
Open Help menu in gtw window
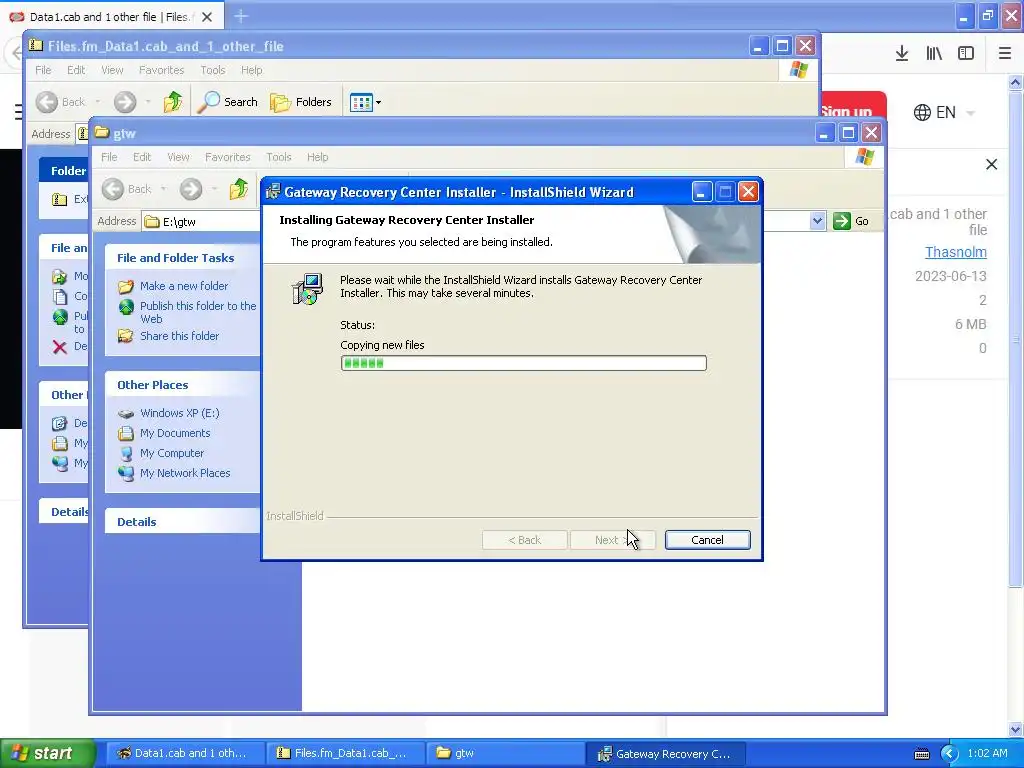(317, 157)
